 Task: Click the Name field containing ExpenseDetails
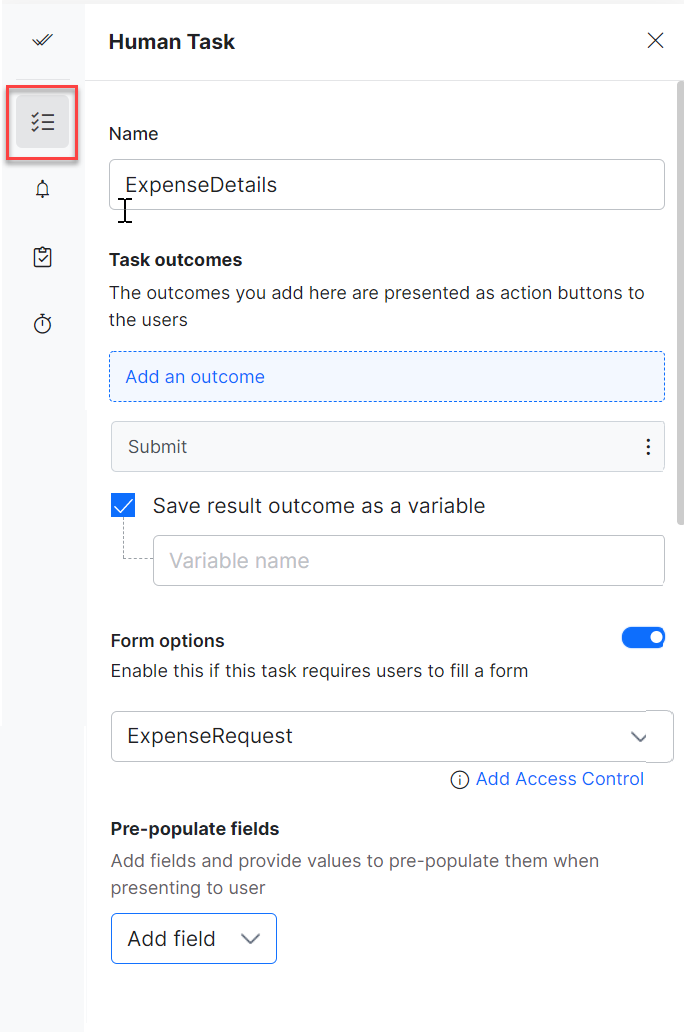[386, 185]
